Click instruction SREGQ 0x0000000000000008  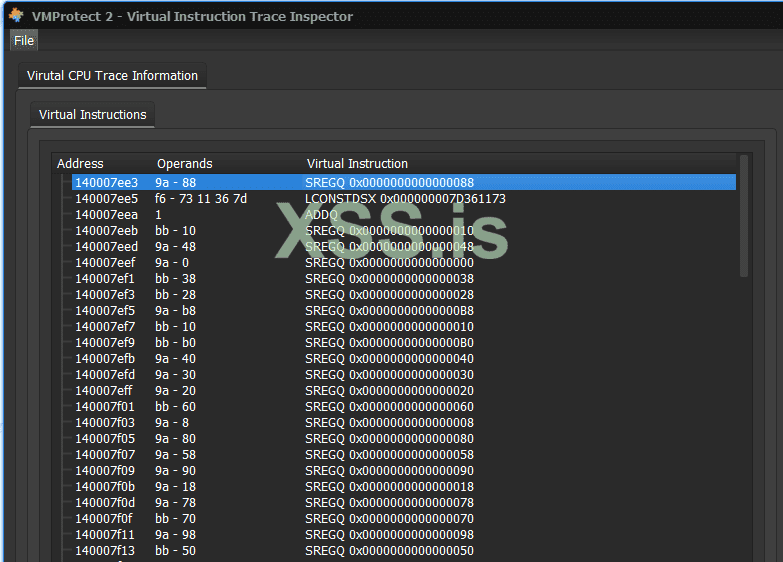pyautogui.click(x=390, y=422)
